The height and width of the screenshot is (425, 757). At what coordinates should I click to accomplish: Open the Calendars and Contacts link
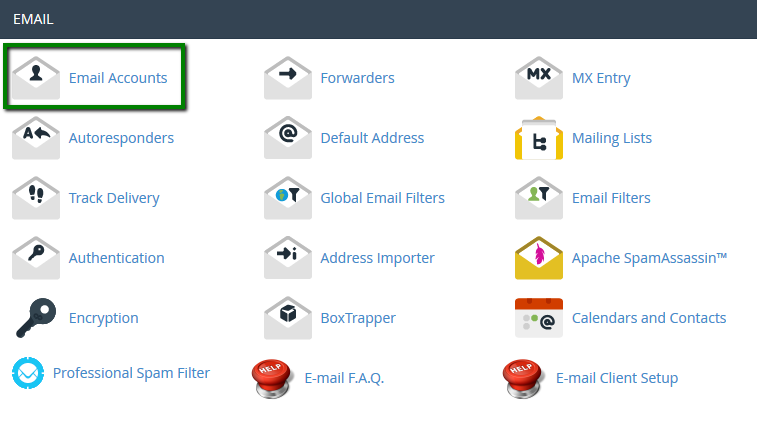[649, 318]
